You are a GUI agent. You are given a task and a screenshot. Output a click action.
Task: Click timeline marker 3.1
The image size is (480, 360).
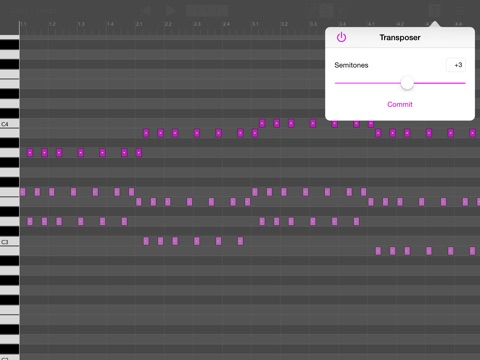pos(255,24)
